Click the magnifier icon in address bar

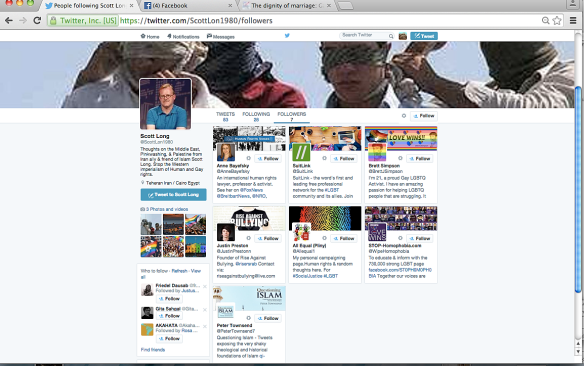[545, 20]
